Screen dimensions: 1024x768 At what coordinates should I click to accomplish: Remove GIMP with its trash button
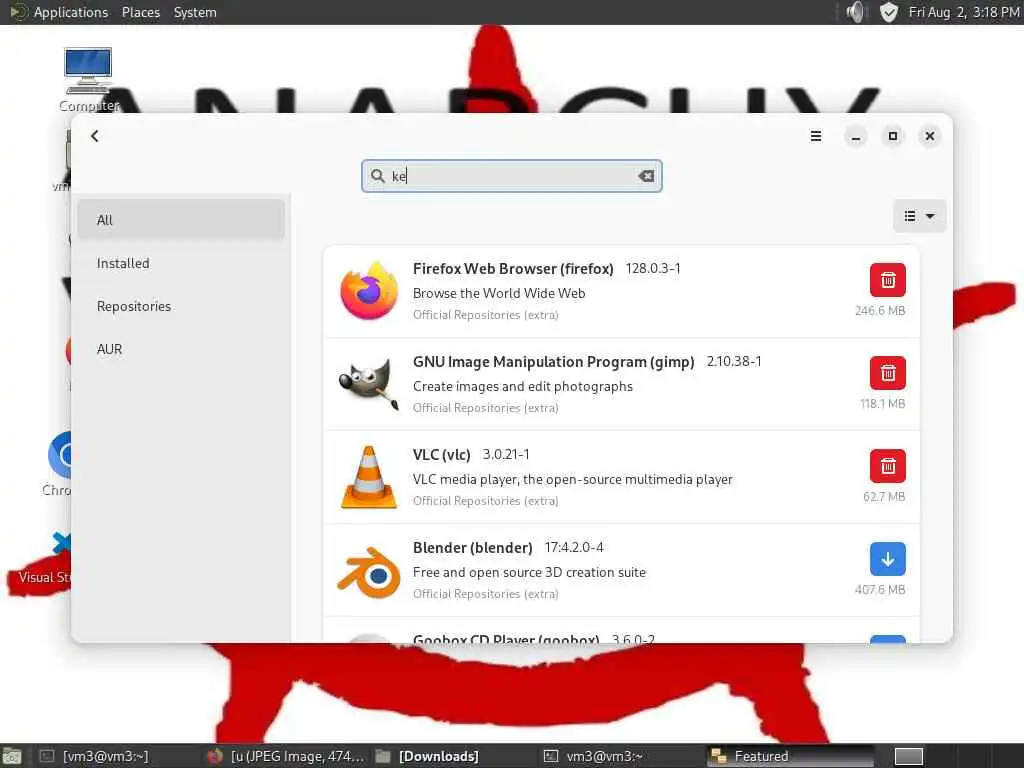pyautogui.click(x=888, y=373)
